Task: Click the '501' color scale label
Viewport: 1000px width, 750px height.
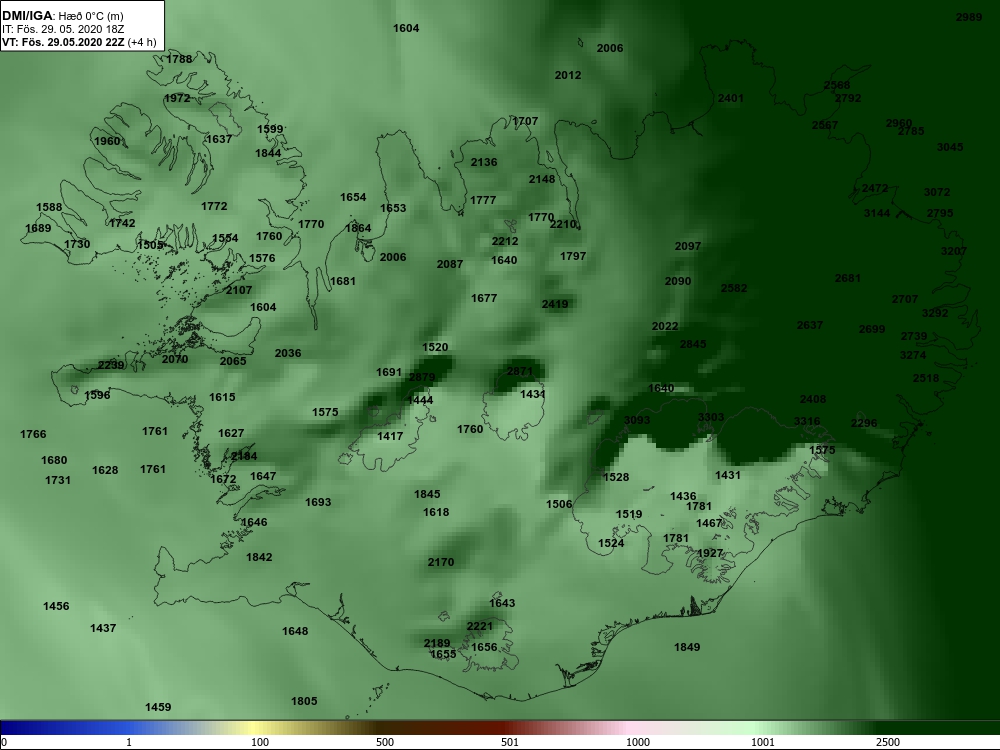Action: pos(510,742)
